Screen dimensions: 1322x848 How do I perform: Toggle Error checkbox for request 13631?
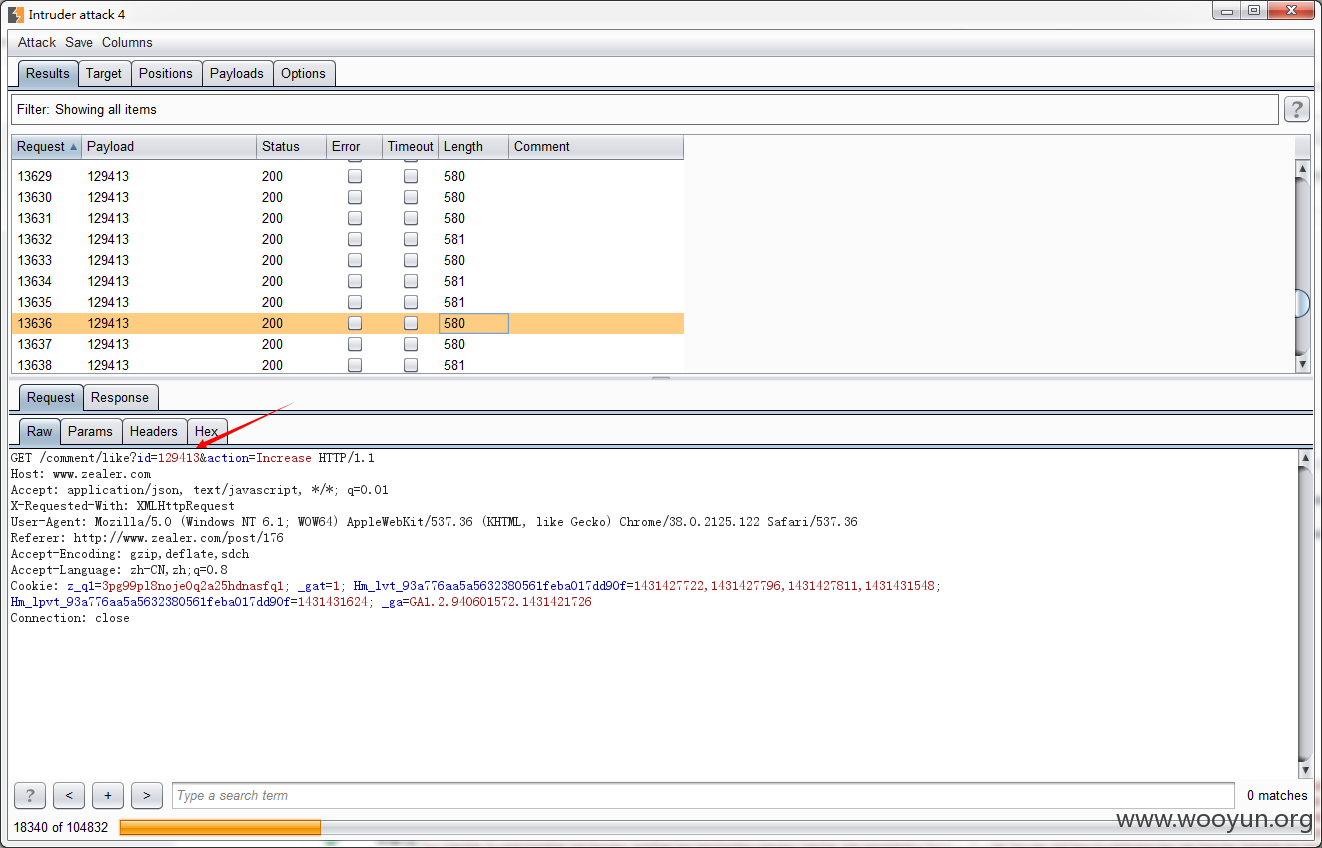(x=355, y=218)
